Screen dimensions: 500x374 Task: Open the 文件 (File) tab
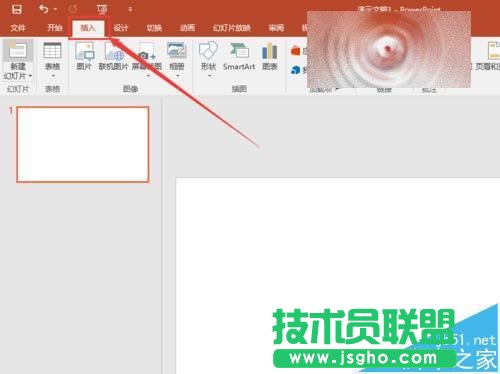(18, 28)
